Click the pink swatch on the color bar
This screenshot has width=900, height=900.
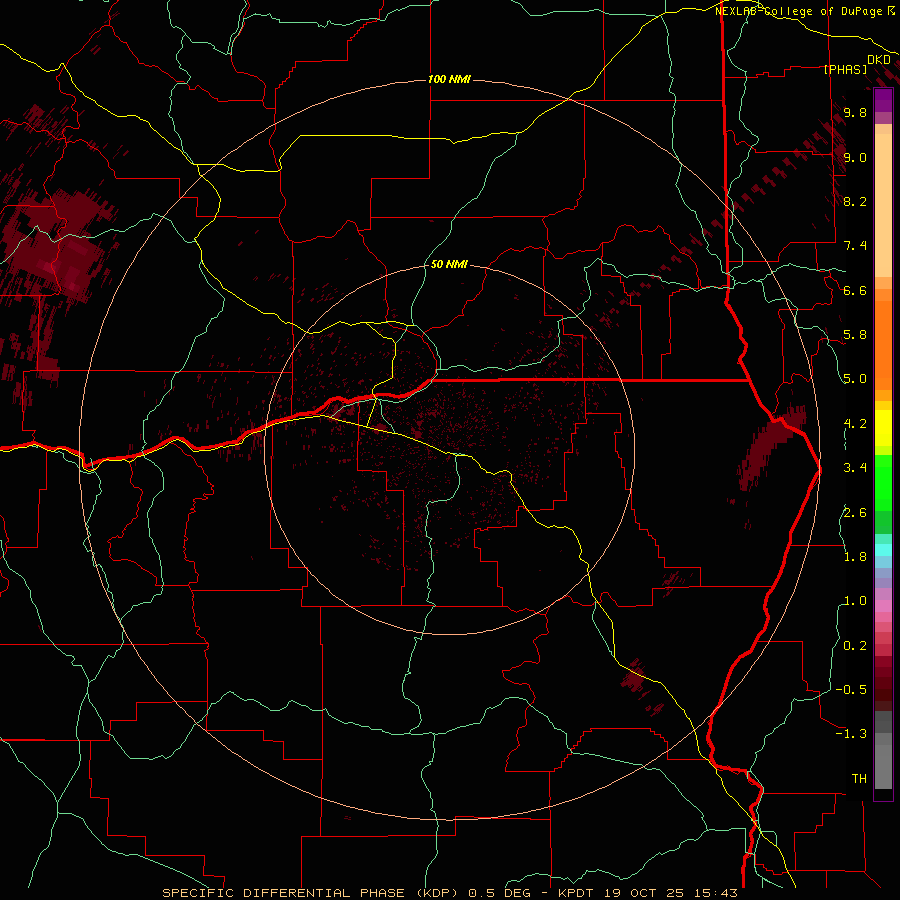(x=883, y=606)
